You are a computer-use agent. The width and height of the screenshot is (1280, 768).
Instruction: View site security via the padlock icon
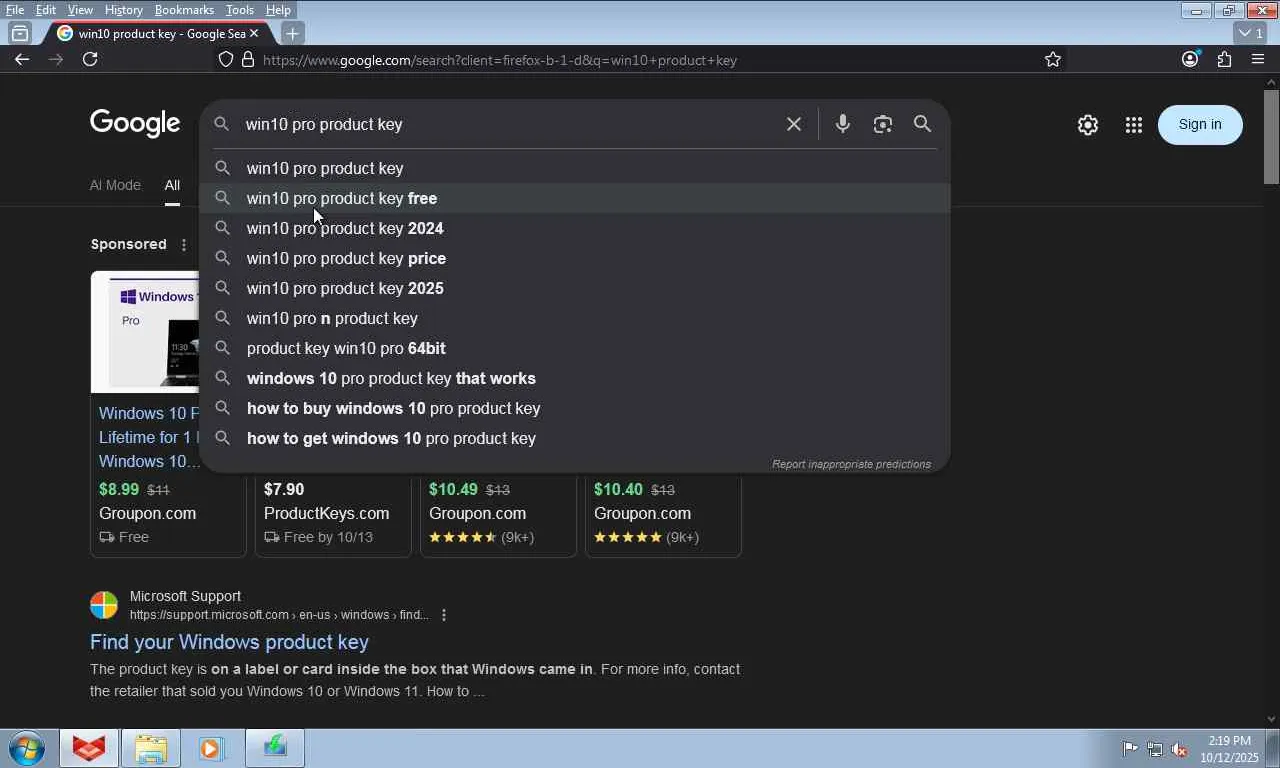247,60
